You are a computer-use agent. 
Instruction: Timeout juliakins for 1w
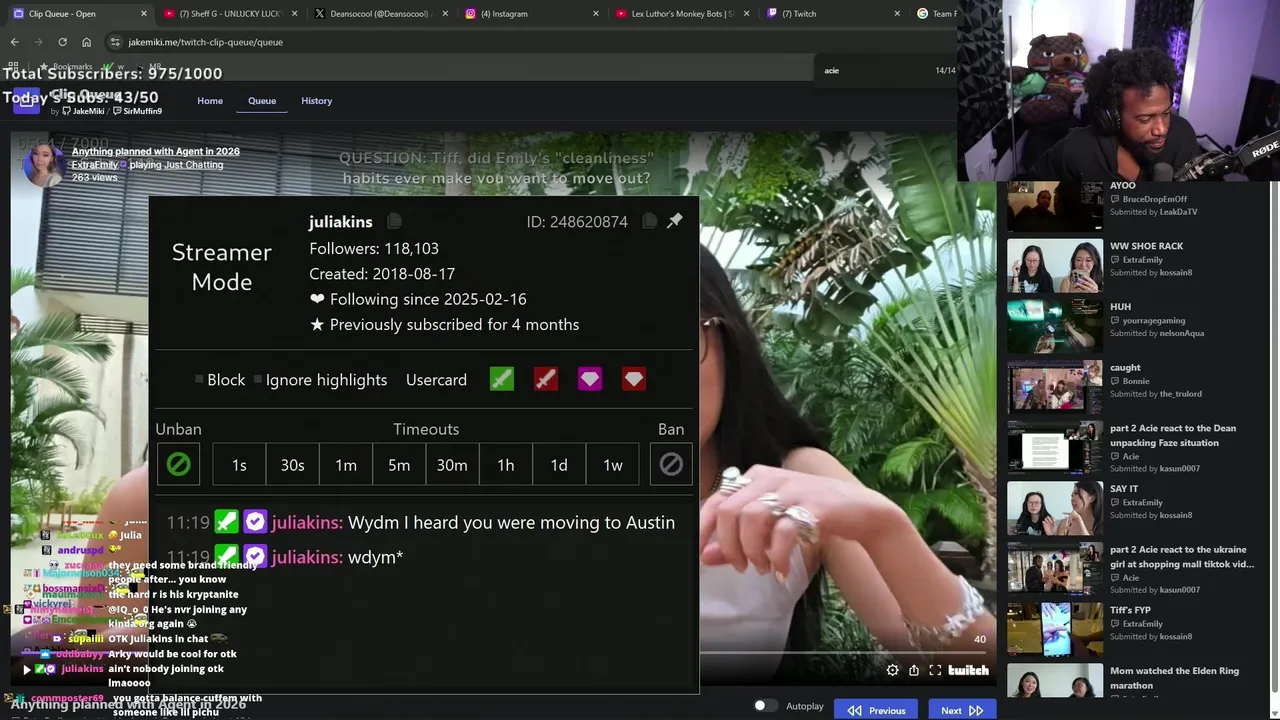tap(612, 464)
